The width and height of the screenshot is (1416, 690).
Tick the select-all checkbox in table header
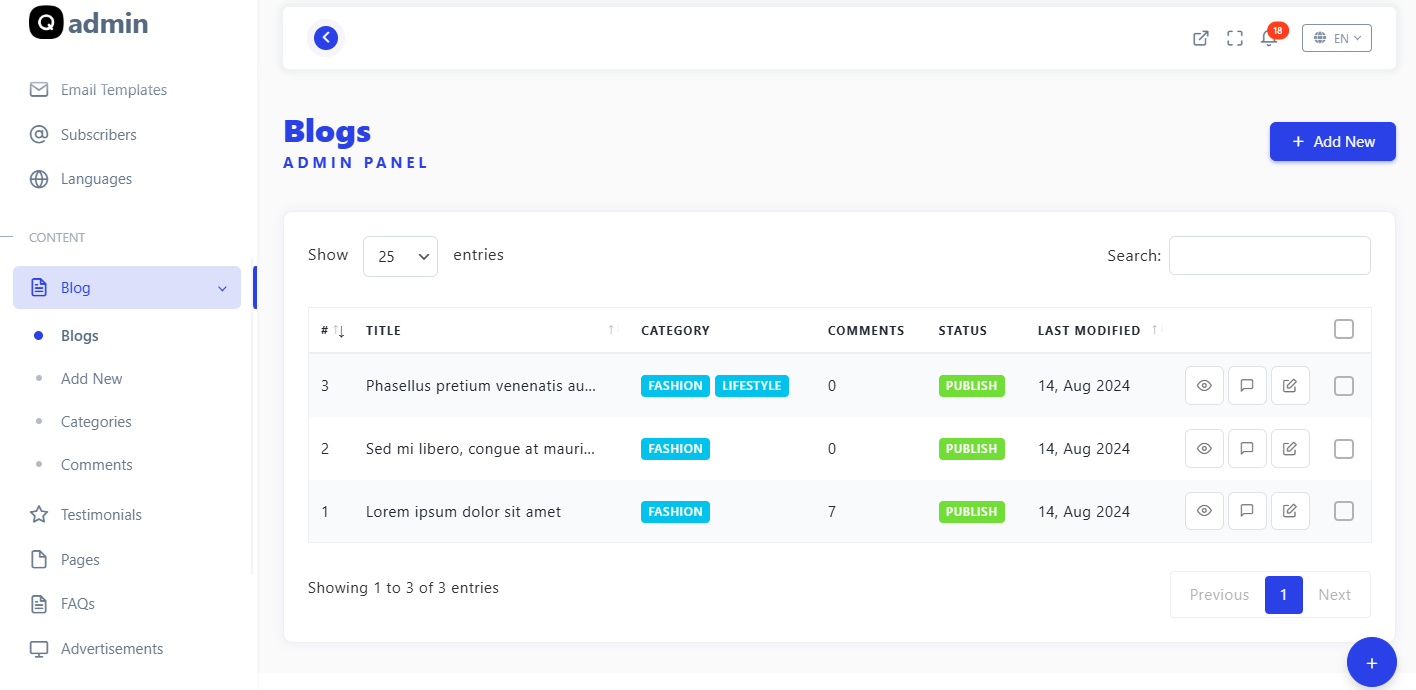click(x=1344, y=329)
